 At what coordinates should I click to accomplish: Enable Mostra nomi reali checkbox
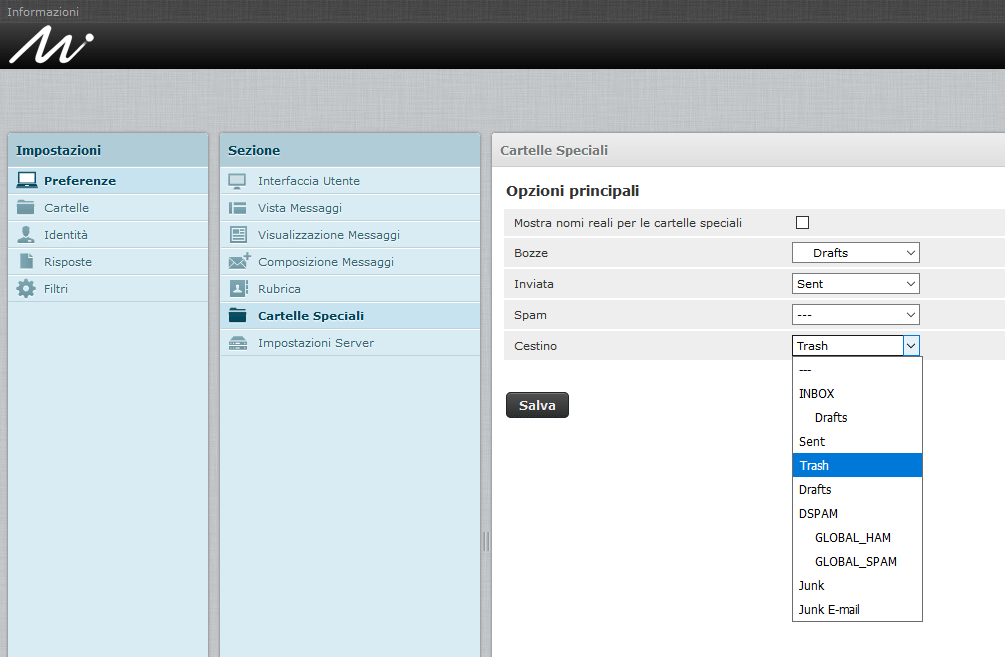click(x=802, y=223)
